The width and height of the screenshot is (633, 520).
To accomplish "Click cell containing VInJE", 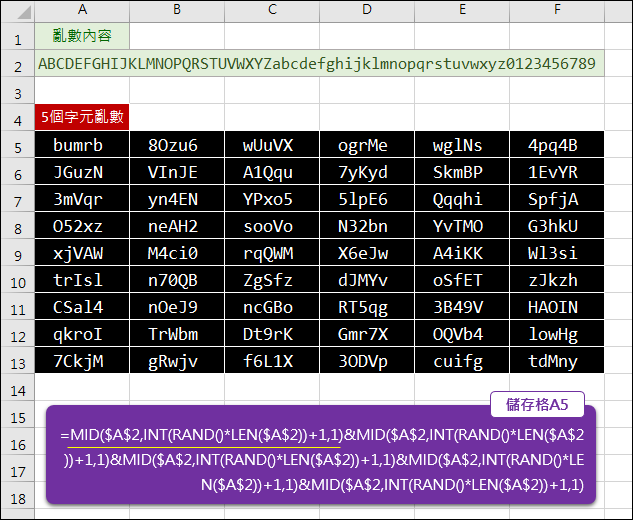I will (177, 171).
